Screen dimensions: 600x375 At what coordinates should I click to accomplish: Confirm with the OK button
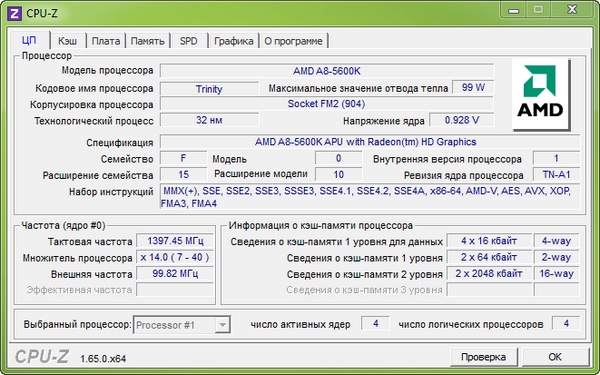[x=555, y=357]
